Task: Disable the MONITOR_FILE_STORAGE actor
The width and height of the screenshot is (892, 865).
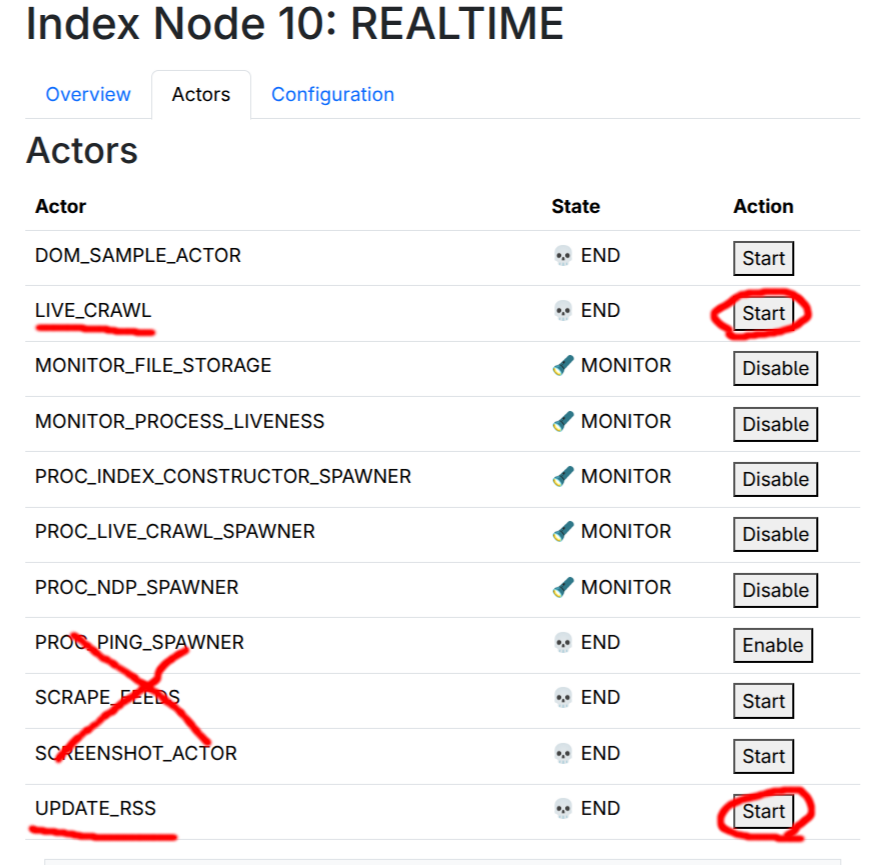Action: tap(775, 368)
